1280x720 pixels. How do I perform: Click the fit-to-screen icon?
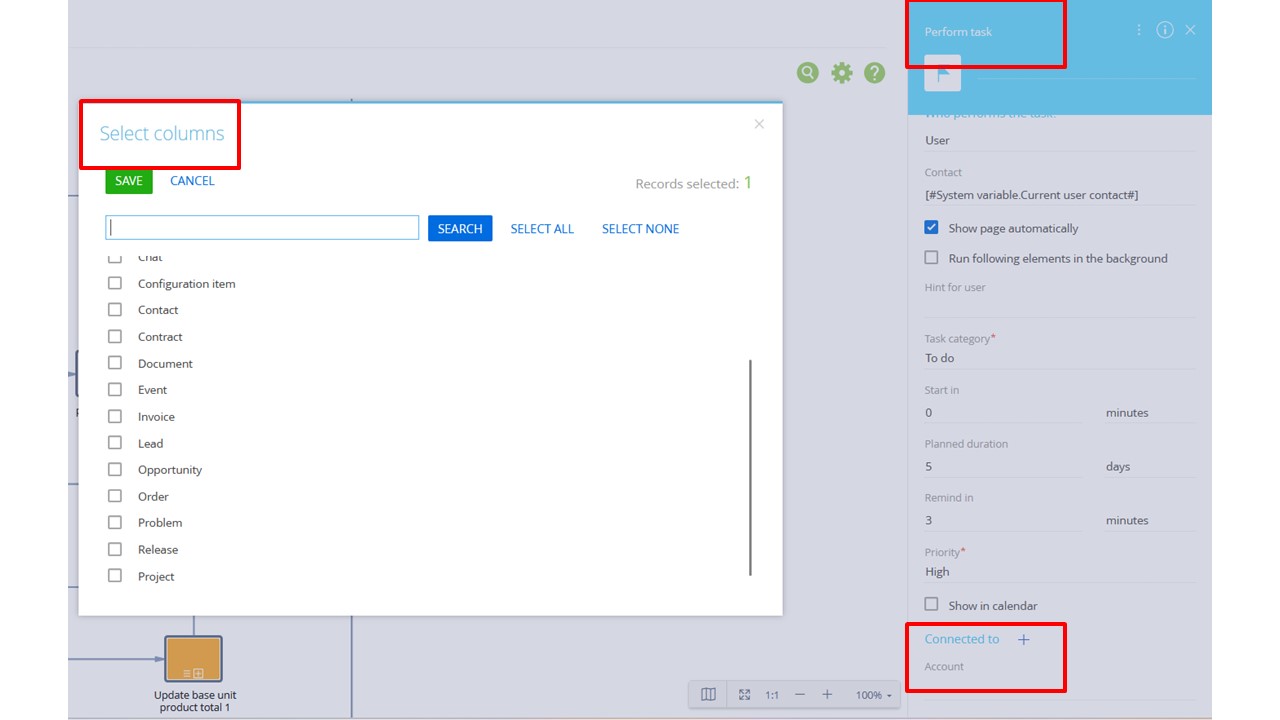coord(744,694)
